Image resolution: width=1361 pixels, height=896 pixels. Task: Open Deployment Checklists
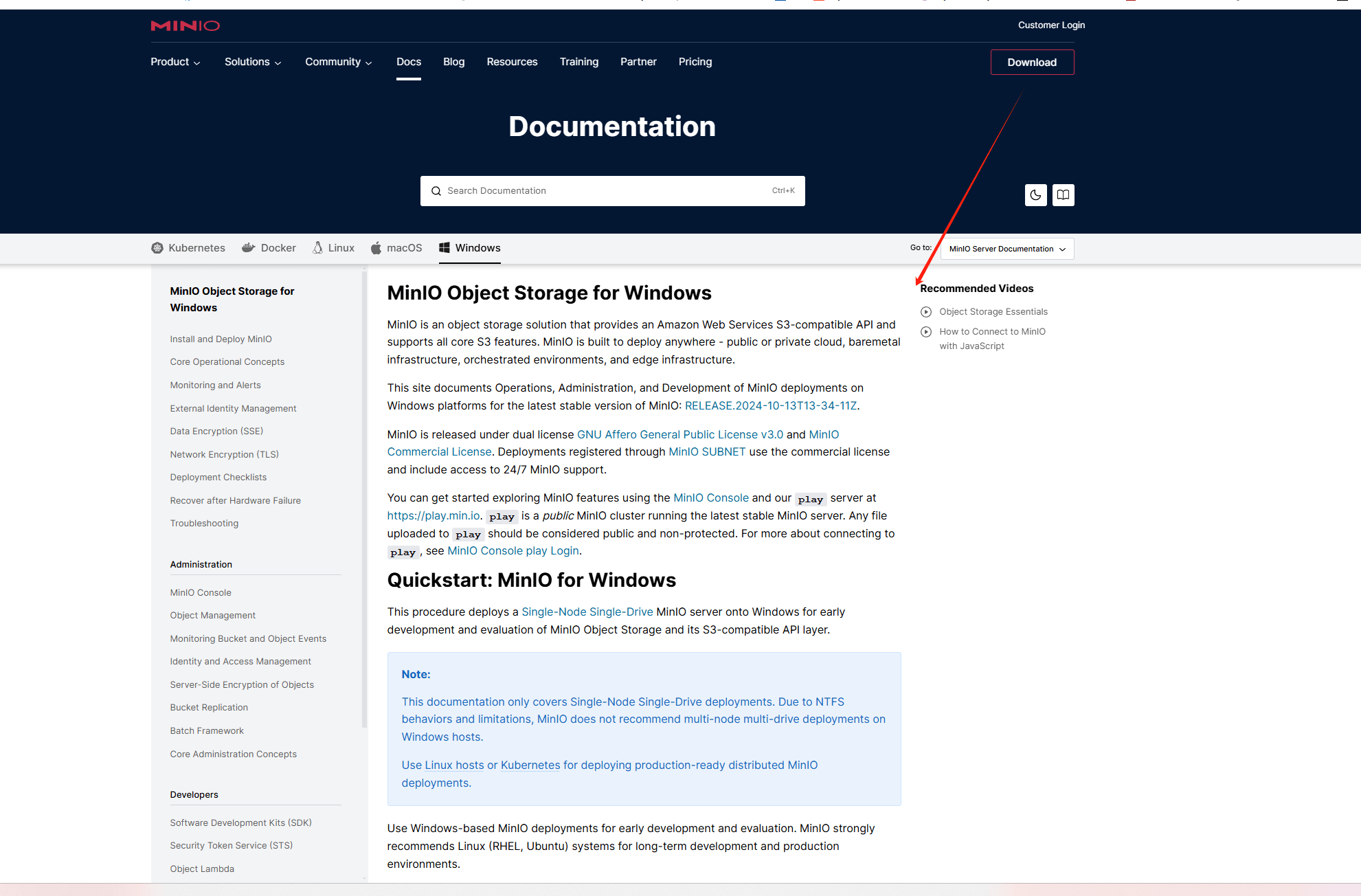point(218,478)
